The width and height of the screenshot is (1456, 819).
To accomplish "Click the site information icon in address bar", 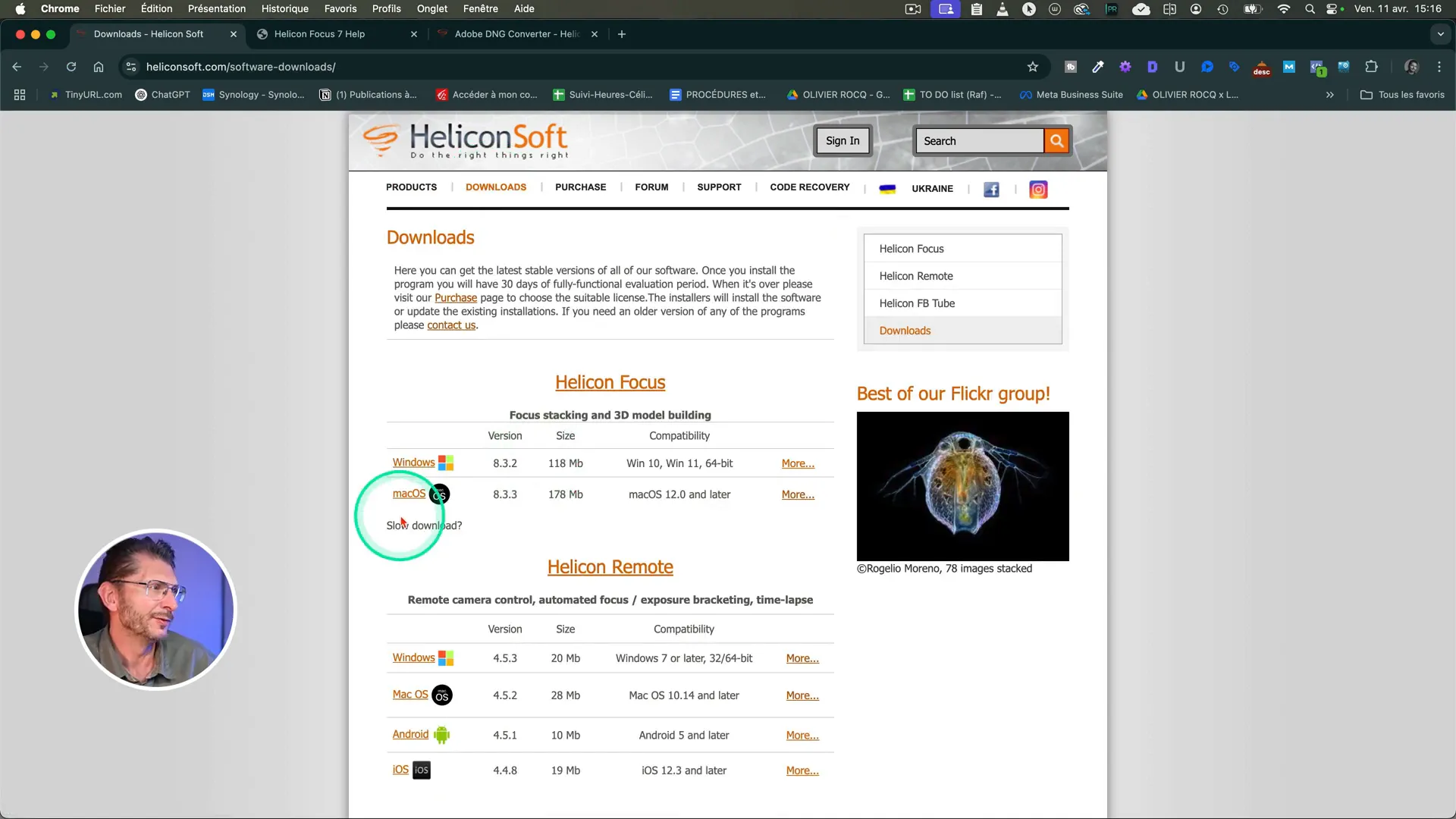I will click(x=131, y=67).
